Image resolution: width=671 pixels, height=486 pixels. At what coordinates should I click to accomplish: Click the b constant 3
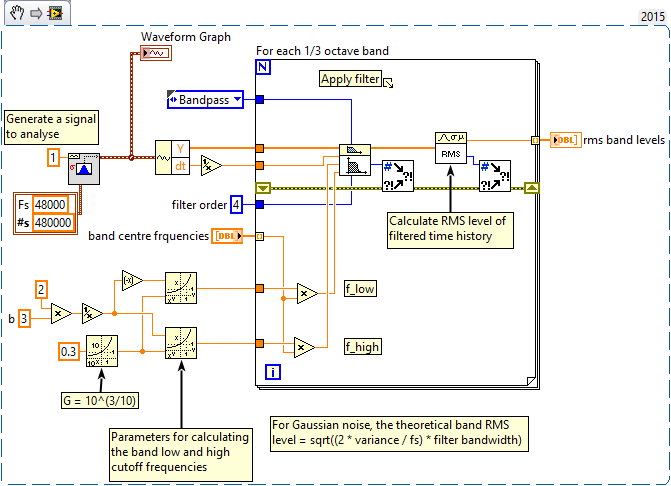click(24, 319)
